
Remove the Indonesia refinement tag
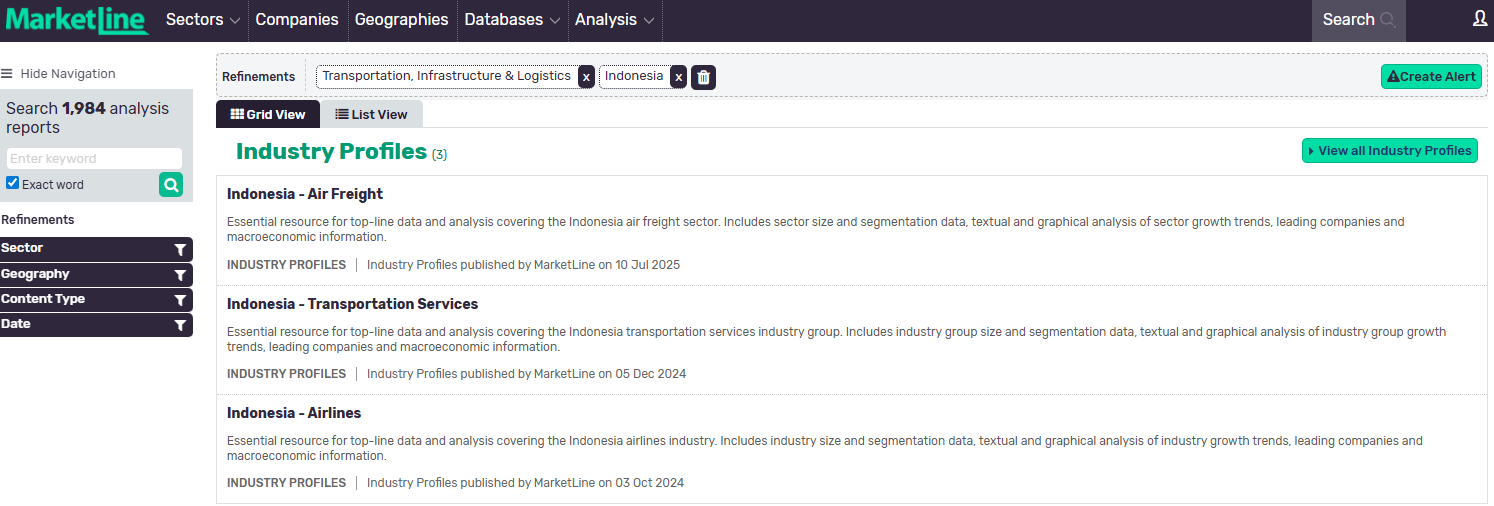coord(678,77)
